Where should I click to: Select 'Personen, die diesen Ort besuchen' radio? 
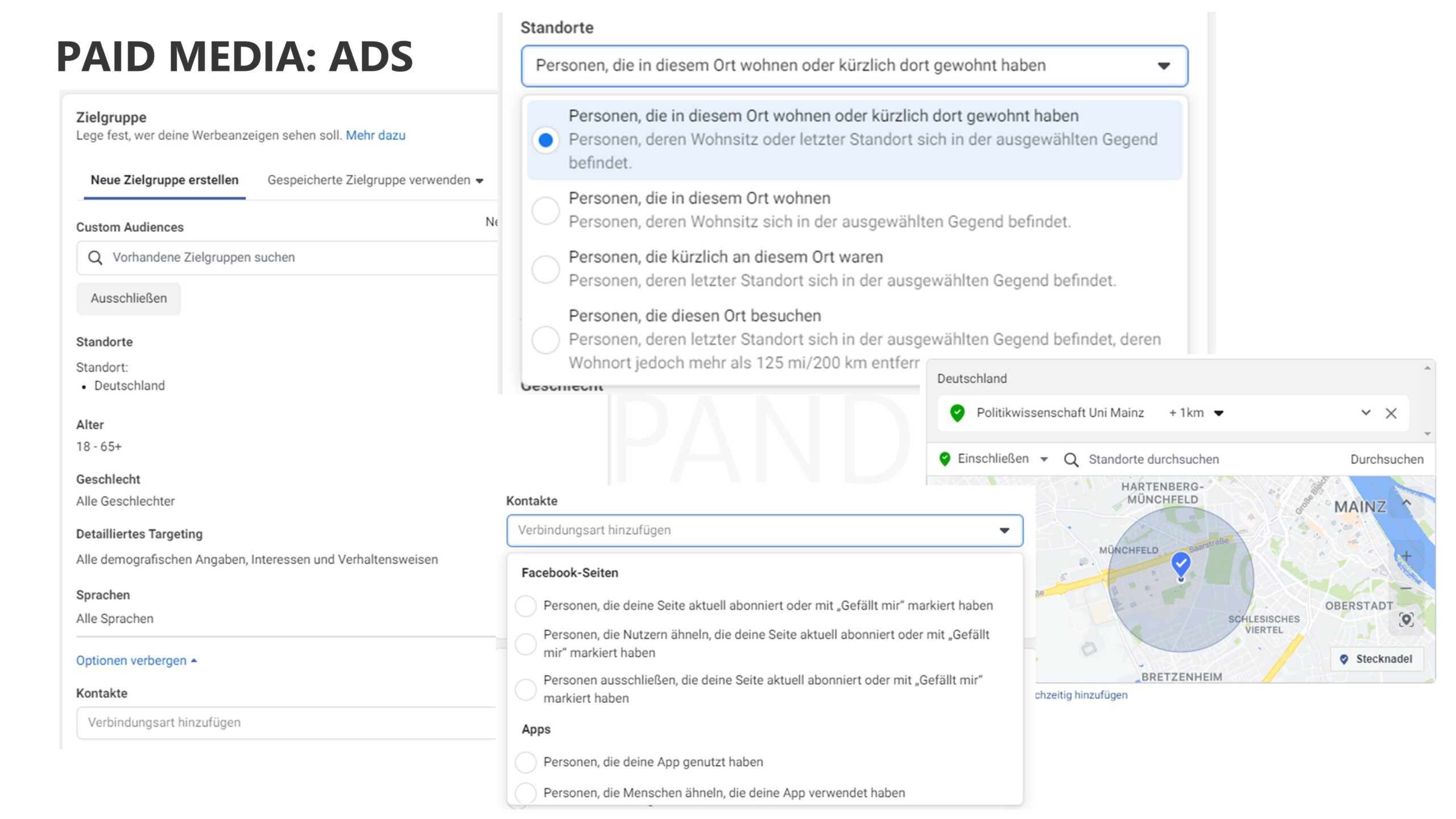[x=545, y=340]
